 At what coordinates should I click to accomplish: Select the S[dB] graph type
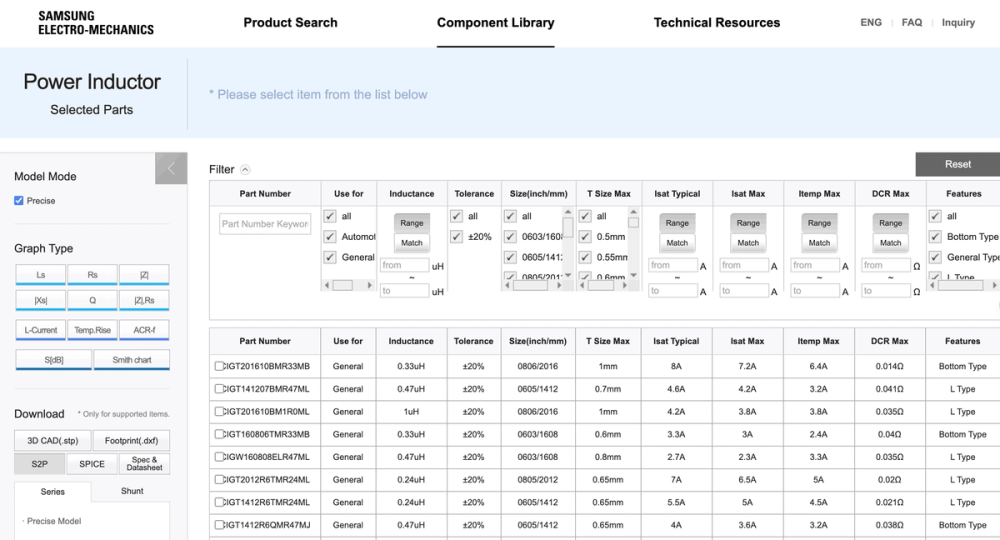(x=54, y=360)
